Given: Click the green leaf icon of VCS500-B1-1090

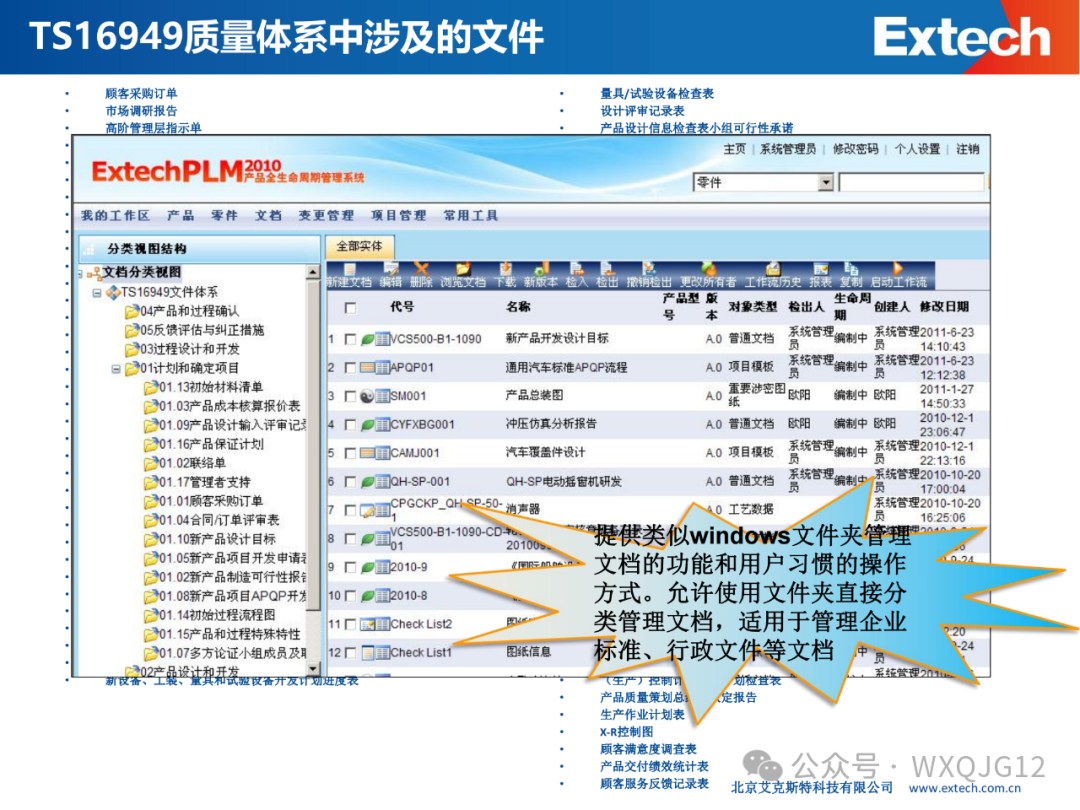Looking at the screenshot, I should pos(368,340).
